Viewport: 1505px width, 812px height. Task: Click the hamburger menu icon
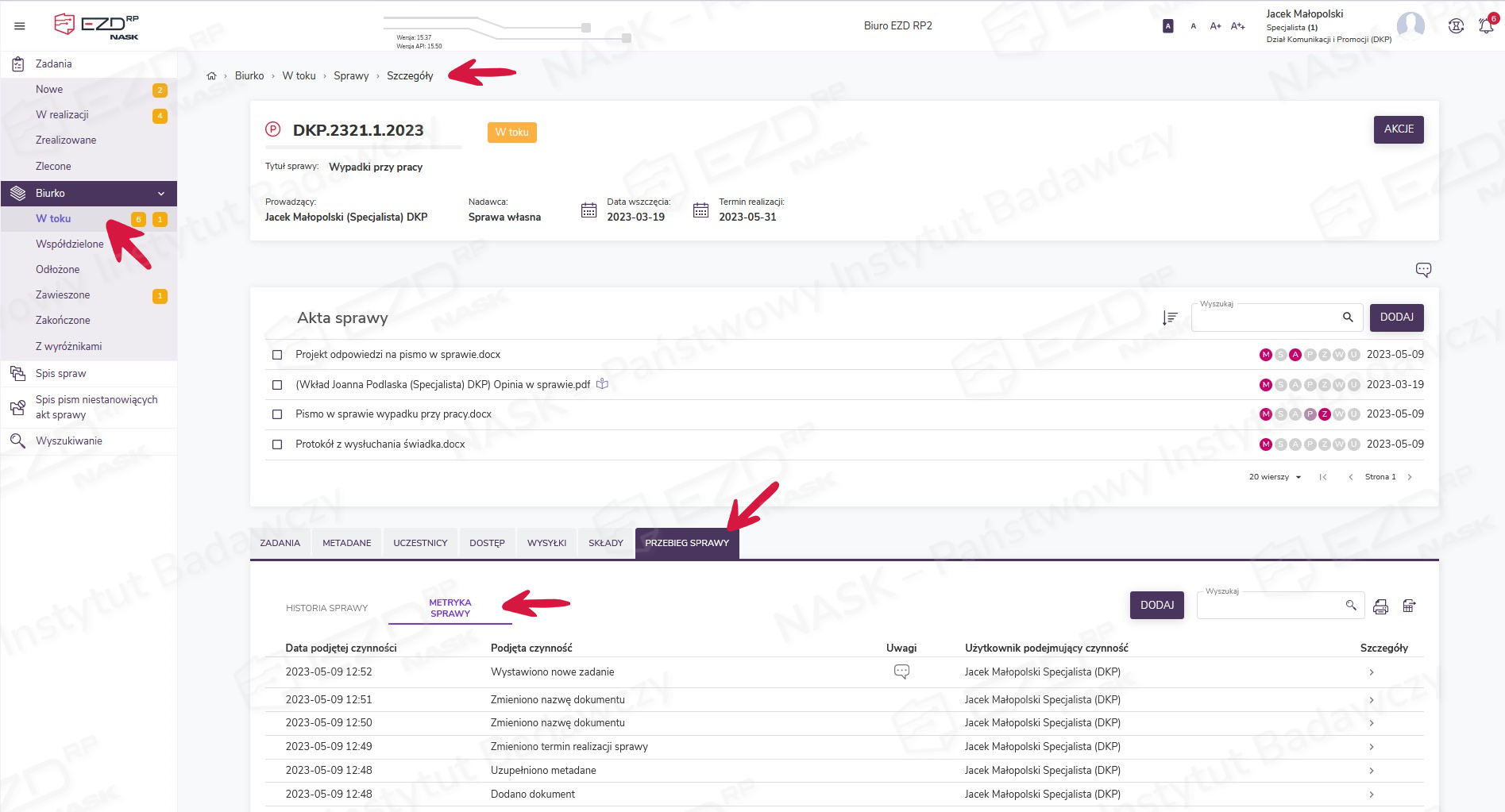click(x=20, y=26)
